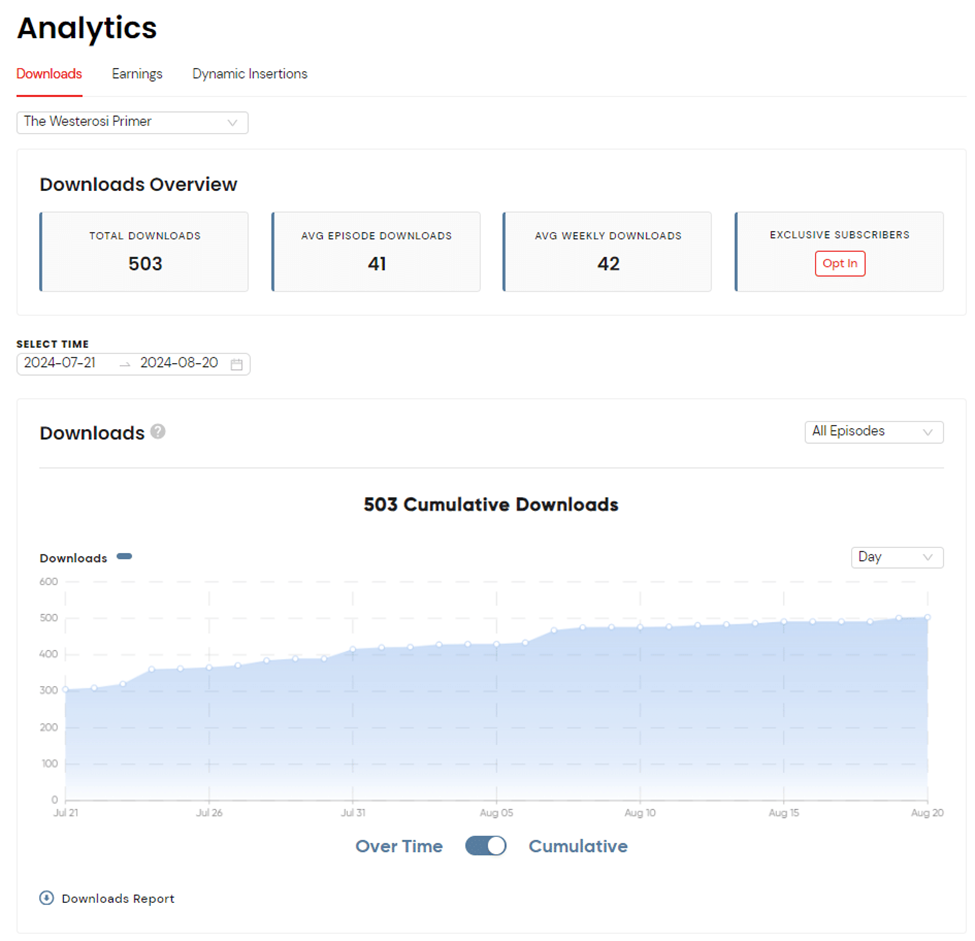This screenshot has width=975, height=941.
Task: Open the Downloads Report link
Action: pyautogui.click(x=116, y=898)
